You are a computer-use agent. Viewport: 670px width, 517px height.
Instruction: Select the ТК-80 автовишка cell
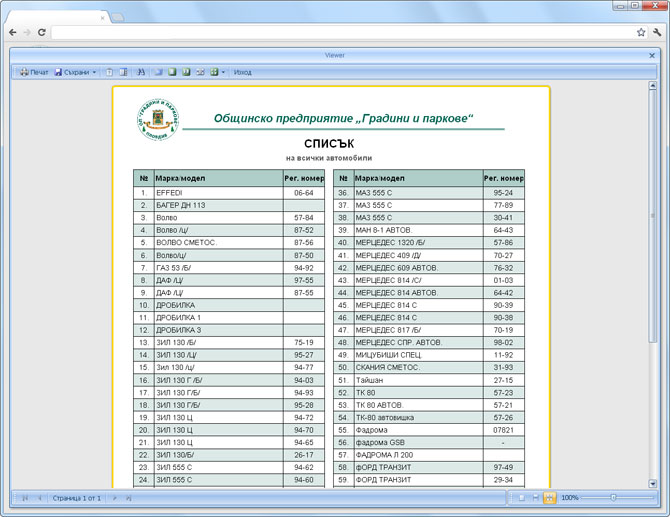[419, 417]
